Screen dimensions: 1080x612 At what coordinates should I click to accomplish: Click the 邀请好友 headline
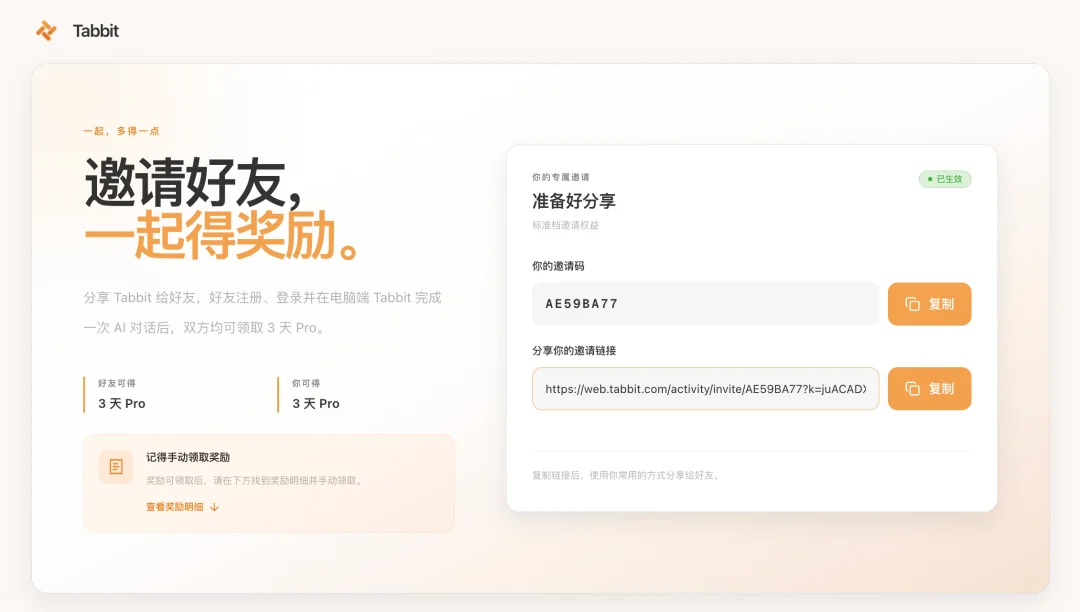(x=193, y=183)
